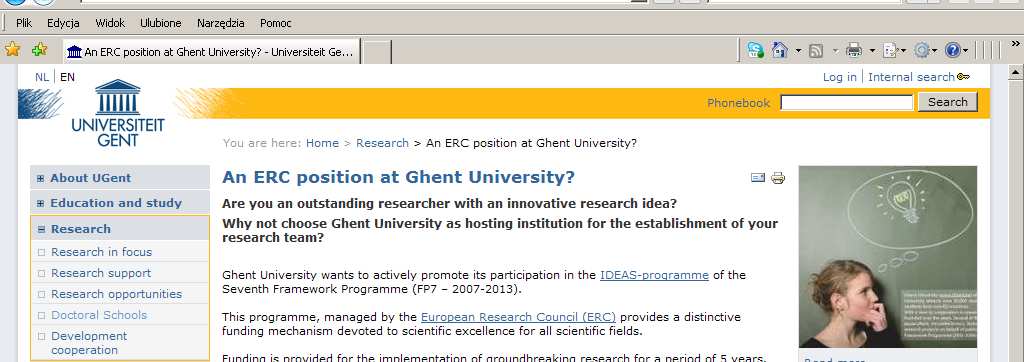Screen dimensions: 1024x362
Task: Click the email-this-page envelope icon
Action: pyautogui.click(x=758, y=177)
